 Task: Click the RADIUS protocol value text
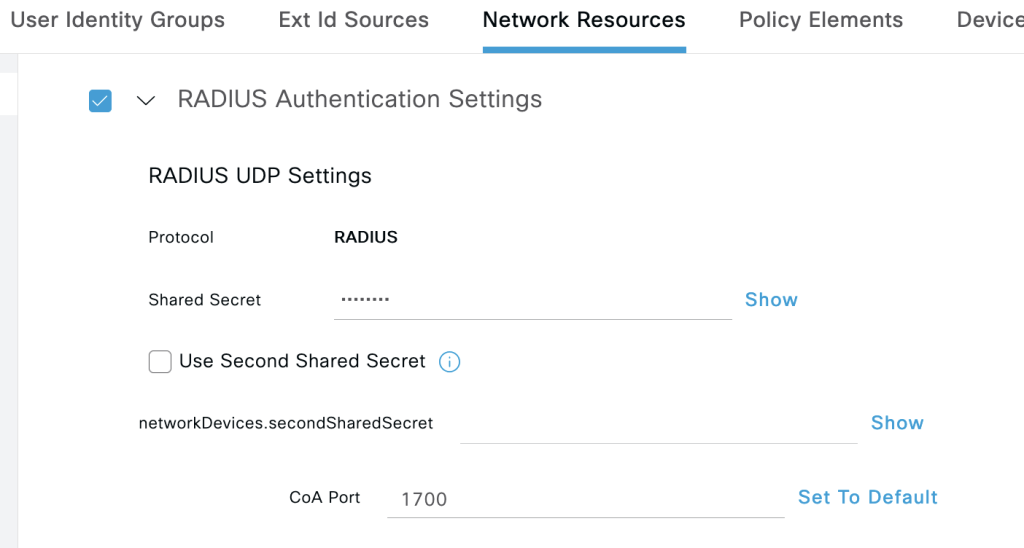pyautogui.click(x=366, y=238)
